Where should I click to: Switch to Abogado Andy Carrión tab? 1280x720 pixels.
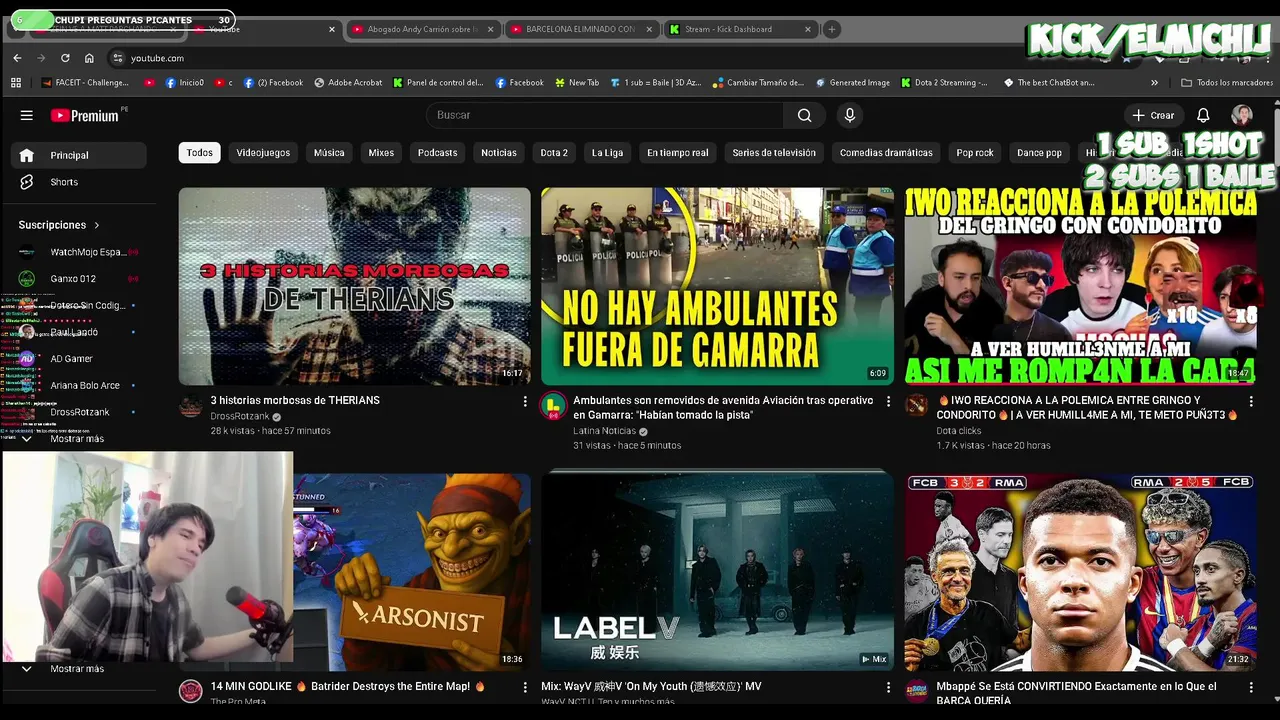(x=424, y=29)
